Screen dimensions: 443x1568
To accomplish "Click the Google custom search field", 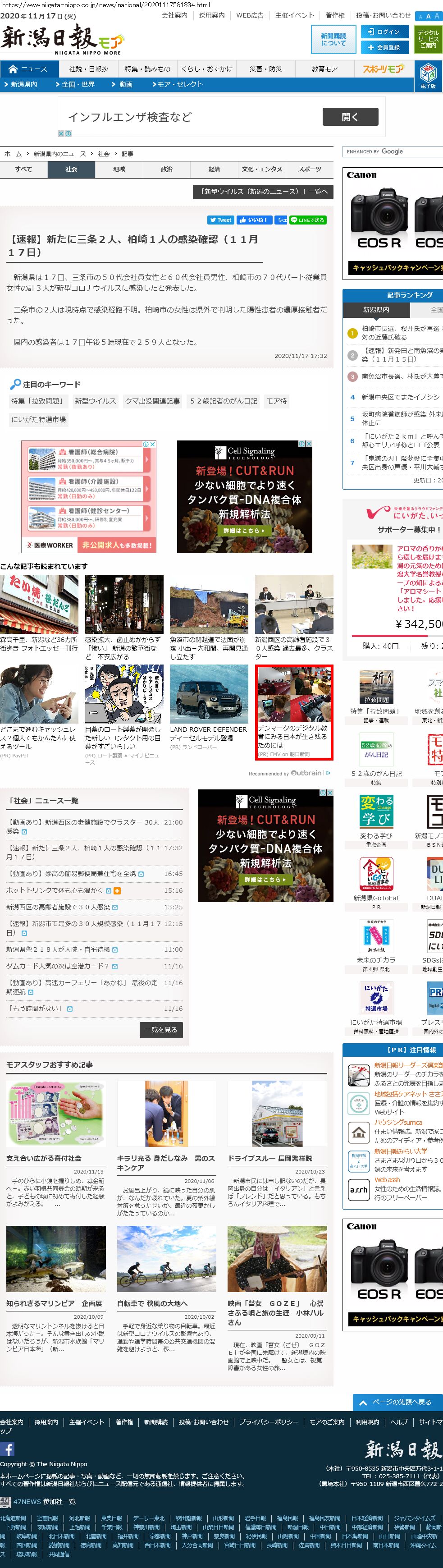I will 393,151.
